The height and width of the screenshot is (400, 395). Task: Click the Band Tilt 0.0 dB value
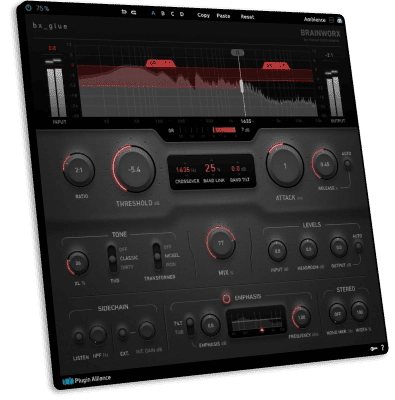click(239, 169)
